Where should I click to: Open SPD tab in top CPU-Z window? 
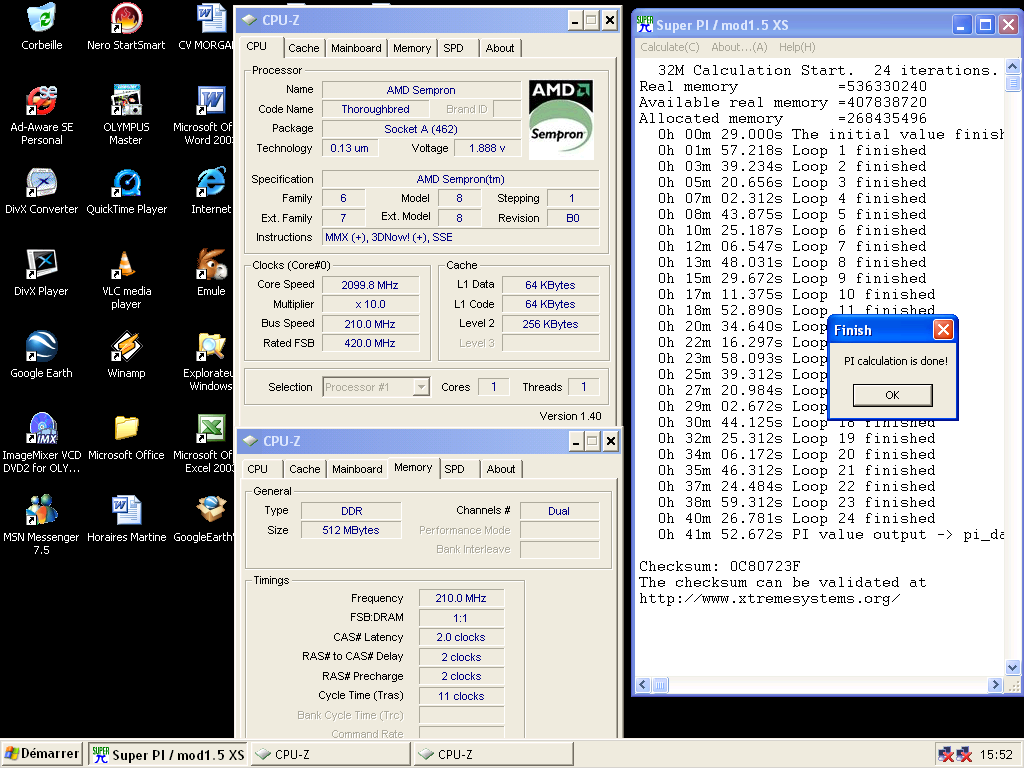tap(453, 48)
